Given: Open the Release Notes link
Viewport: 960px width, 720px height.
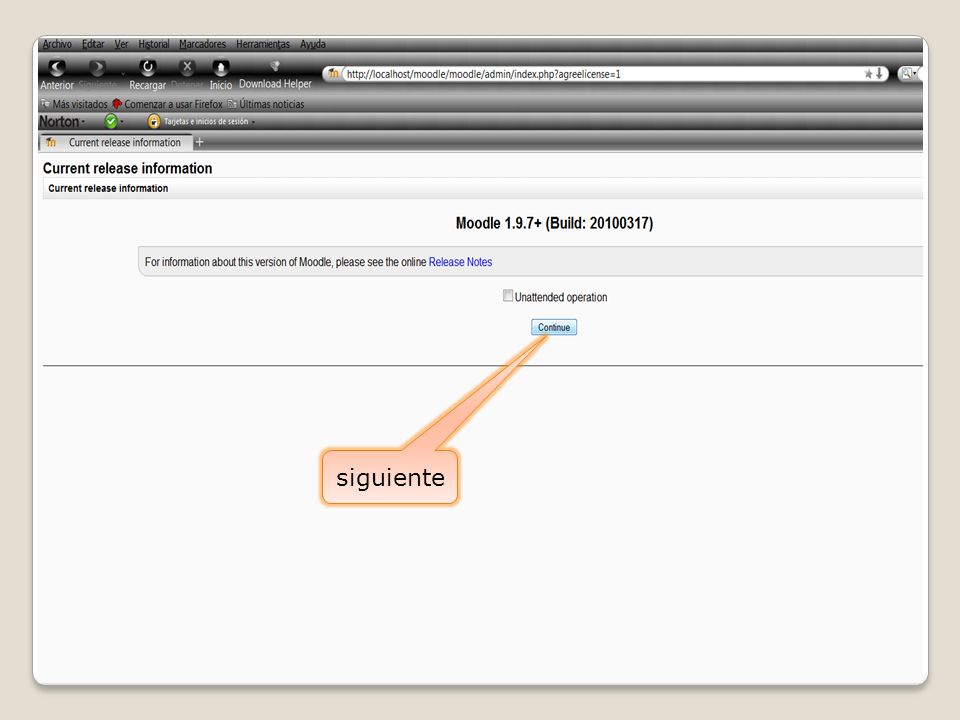Looking at the screenshot, I should coord(460,262).
